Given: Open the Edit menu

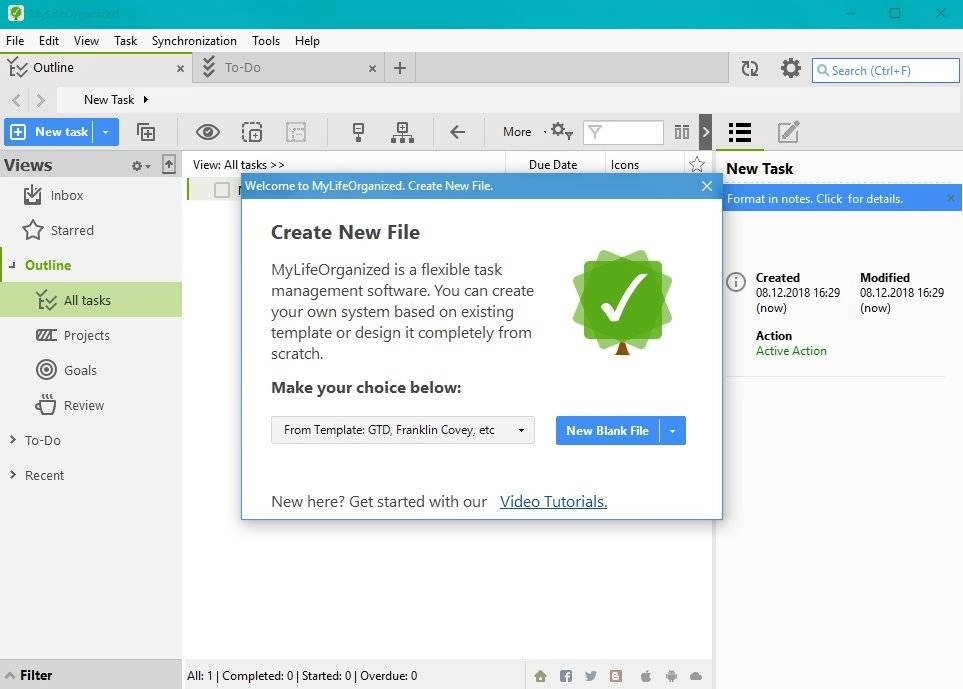Looking at the screenshot, I should click(x=49, y=41).
